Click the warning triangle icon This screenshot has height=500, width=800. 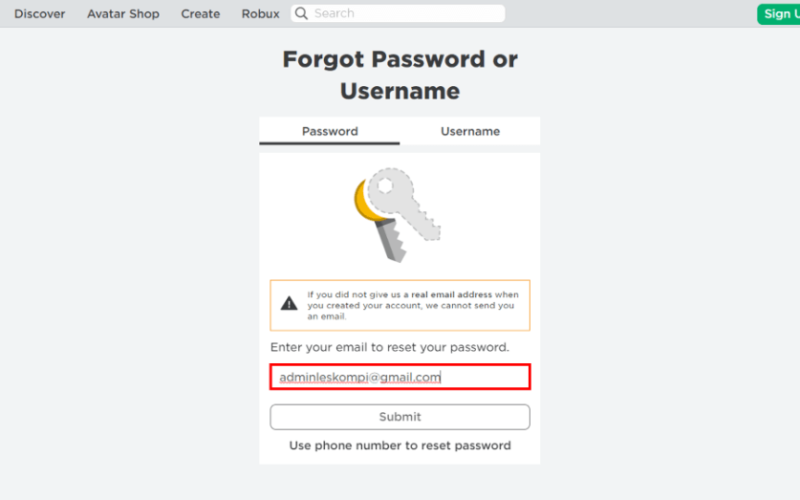pyautogui.click(x=289, y=304)
